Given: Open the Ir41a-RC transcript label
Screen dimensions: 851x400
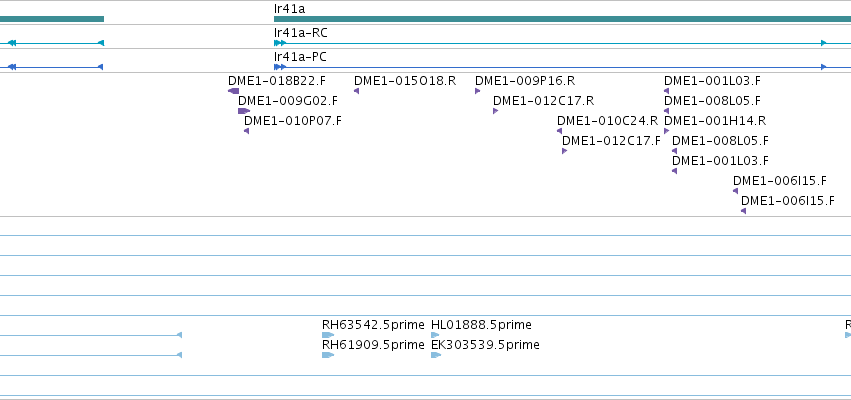Looking at the screenshot, I should [x=301, y=33].
